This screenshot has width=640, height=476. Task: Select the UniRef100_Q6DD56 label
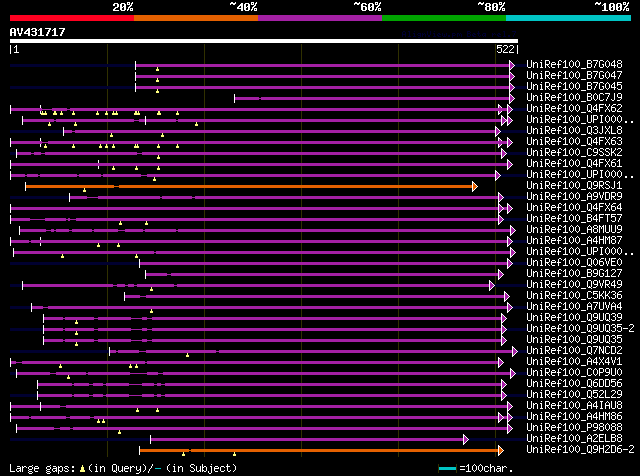(574, 384)
